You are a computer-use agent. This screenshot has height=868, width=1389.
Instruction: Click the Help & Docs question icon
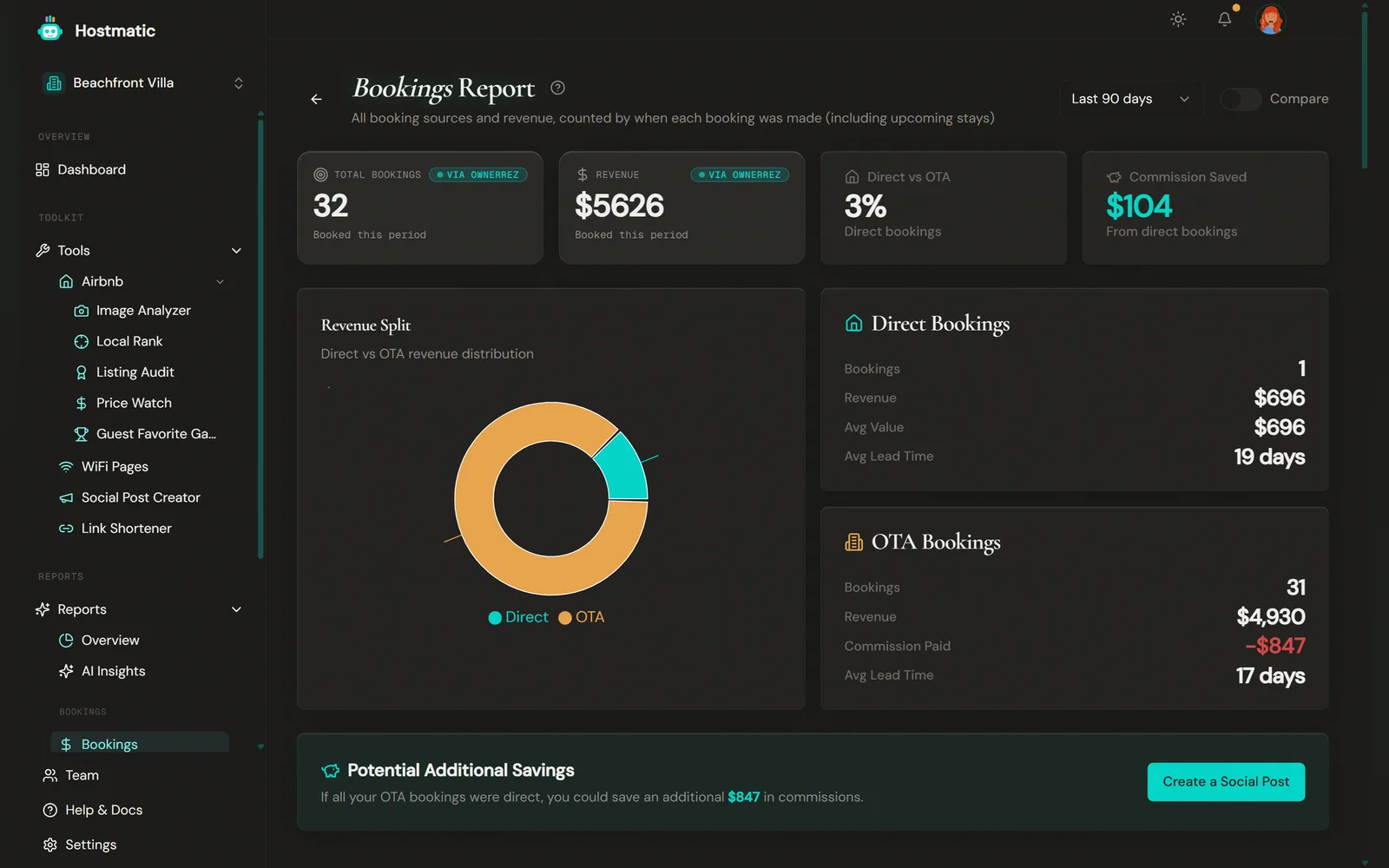pos(50,810)
